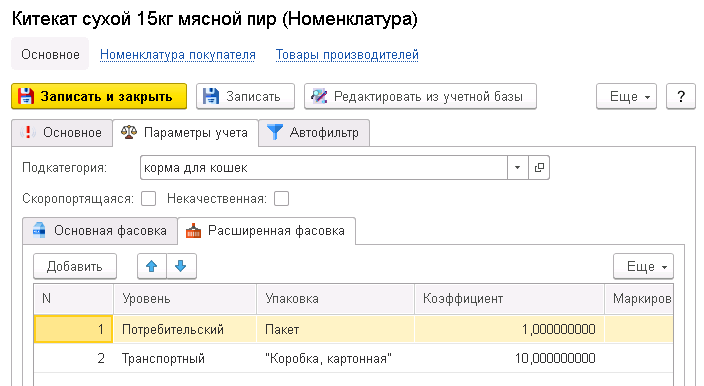Enable the Скоропортящаяся checkbox
The height and width of the screenshot is (386, 704).
[x=149, y=198]
